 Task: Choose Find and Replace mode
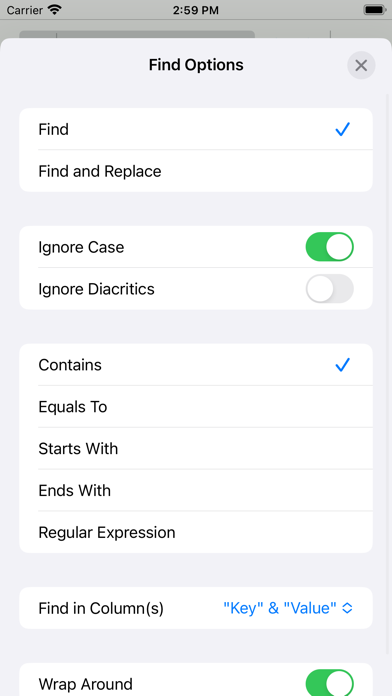coord(196,171)
